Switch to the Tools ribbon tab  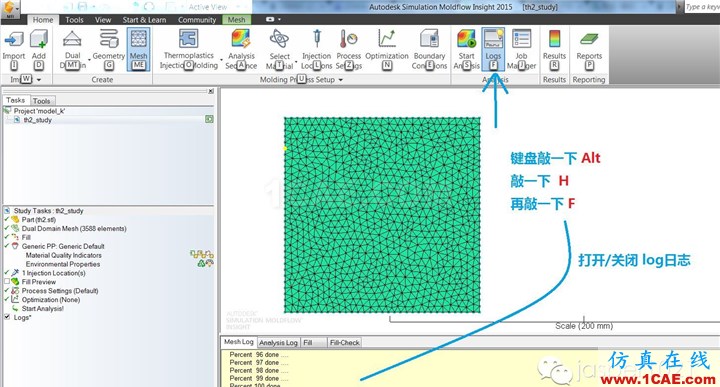pyautogui.click(x=74, y=20)
